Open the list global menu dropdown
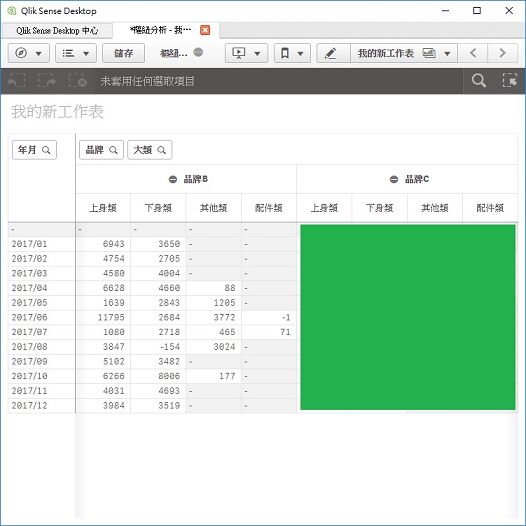The width and height of the screenshot is (526, 526). coord(76,53)
